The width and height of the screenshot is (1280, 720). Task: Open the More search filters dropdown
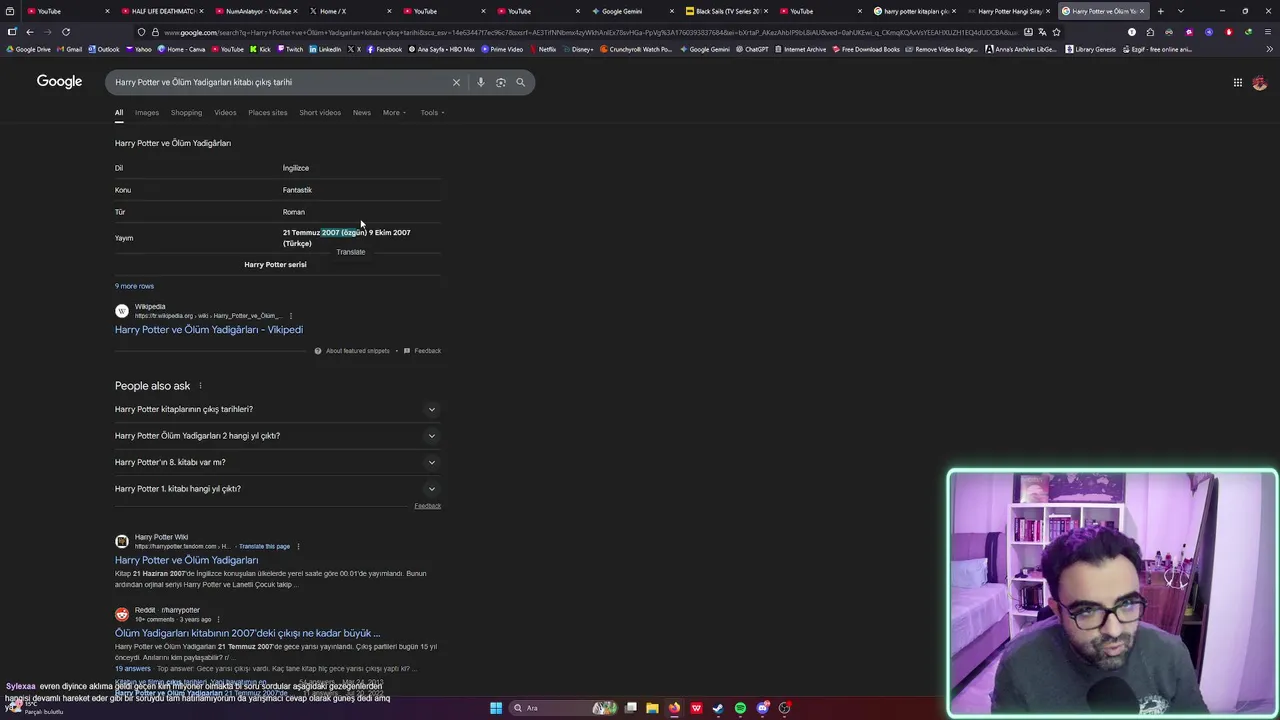click(394, 112)
